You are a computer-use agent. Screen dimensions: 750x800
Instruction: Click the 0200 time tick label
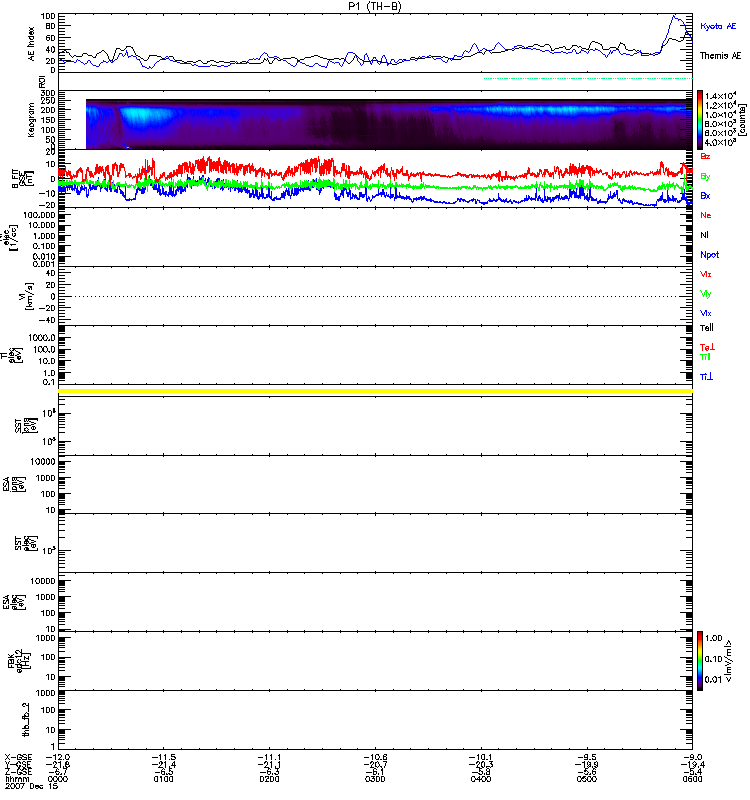[269, 779]
